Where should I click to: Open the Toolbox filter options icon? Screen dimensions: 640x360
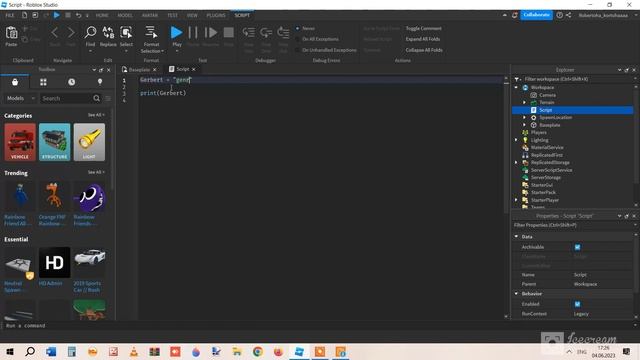[x=108, y=98]
